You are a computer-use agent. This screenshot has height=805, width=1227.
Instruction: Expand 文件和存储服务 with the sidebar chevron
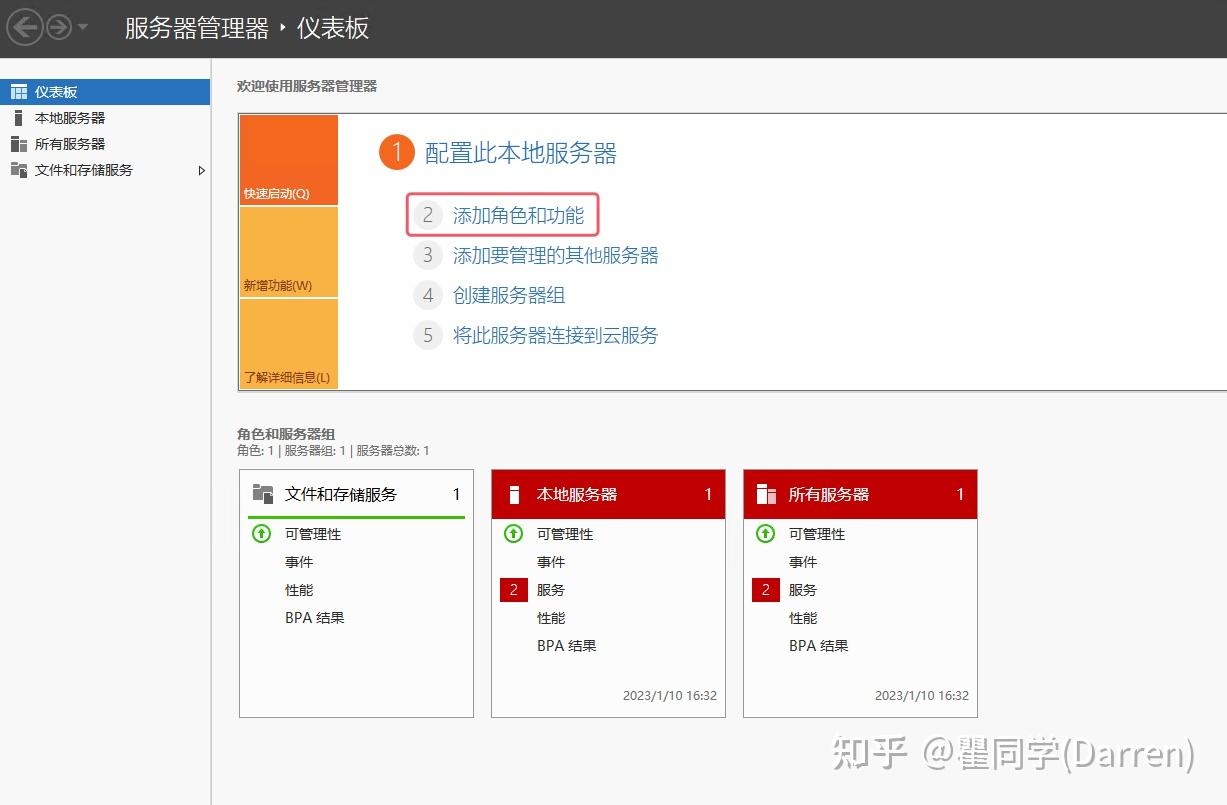pyautogui.click(x=203, y=170)
